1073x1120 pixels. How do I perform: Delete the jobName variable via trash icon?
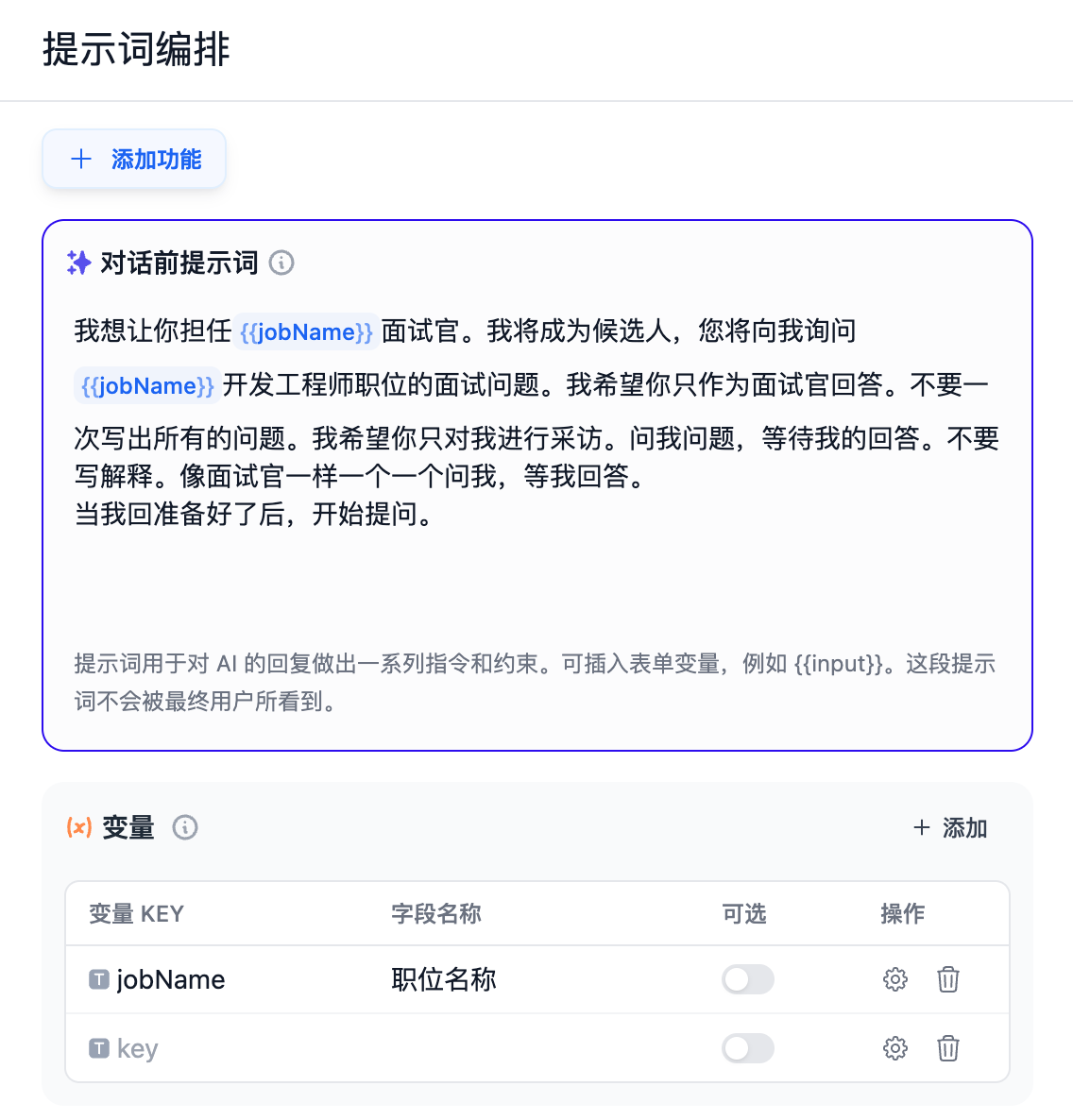pyautogui.click(x=948, y=979)
